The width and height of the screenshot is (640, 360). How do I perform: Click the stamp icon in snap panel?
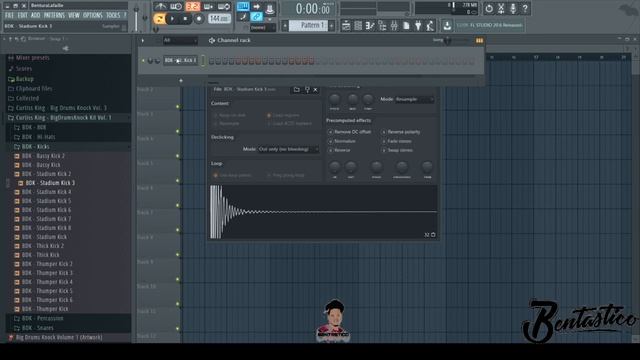pyautogui.click(x=269, y=8)
